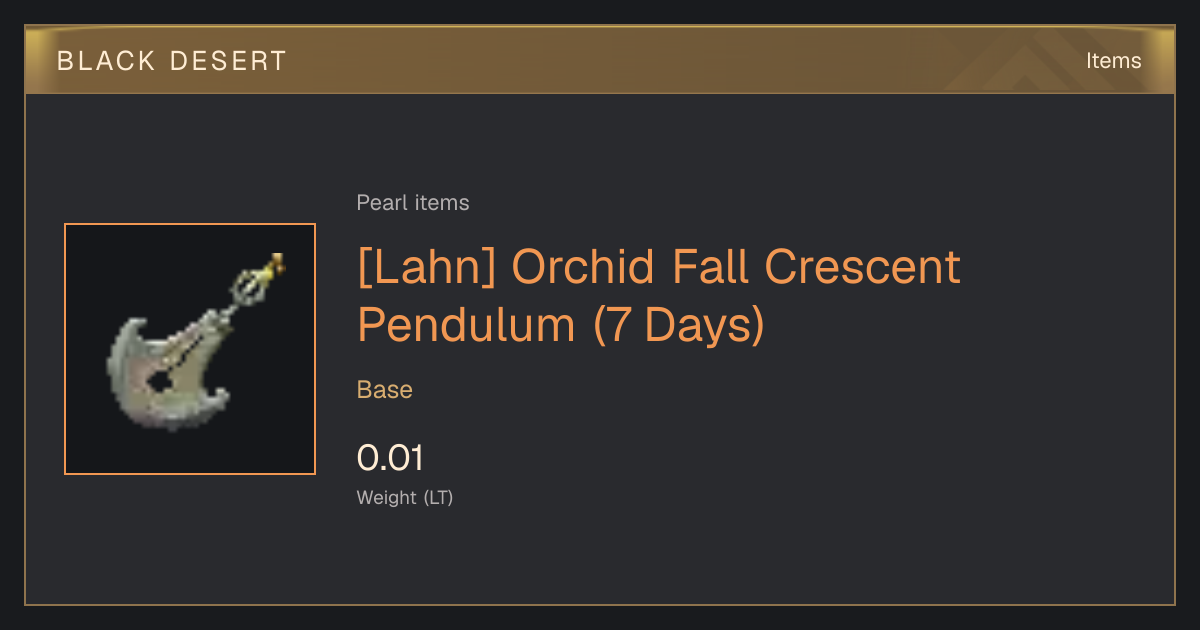Screen dimensions: 1200x630
Task: Click the word Crescent in the item name
Action: [862, 267]
